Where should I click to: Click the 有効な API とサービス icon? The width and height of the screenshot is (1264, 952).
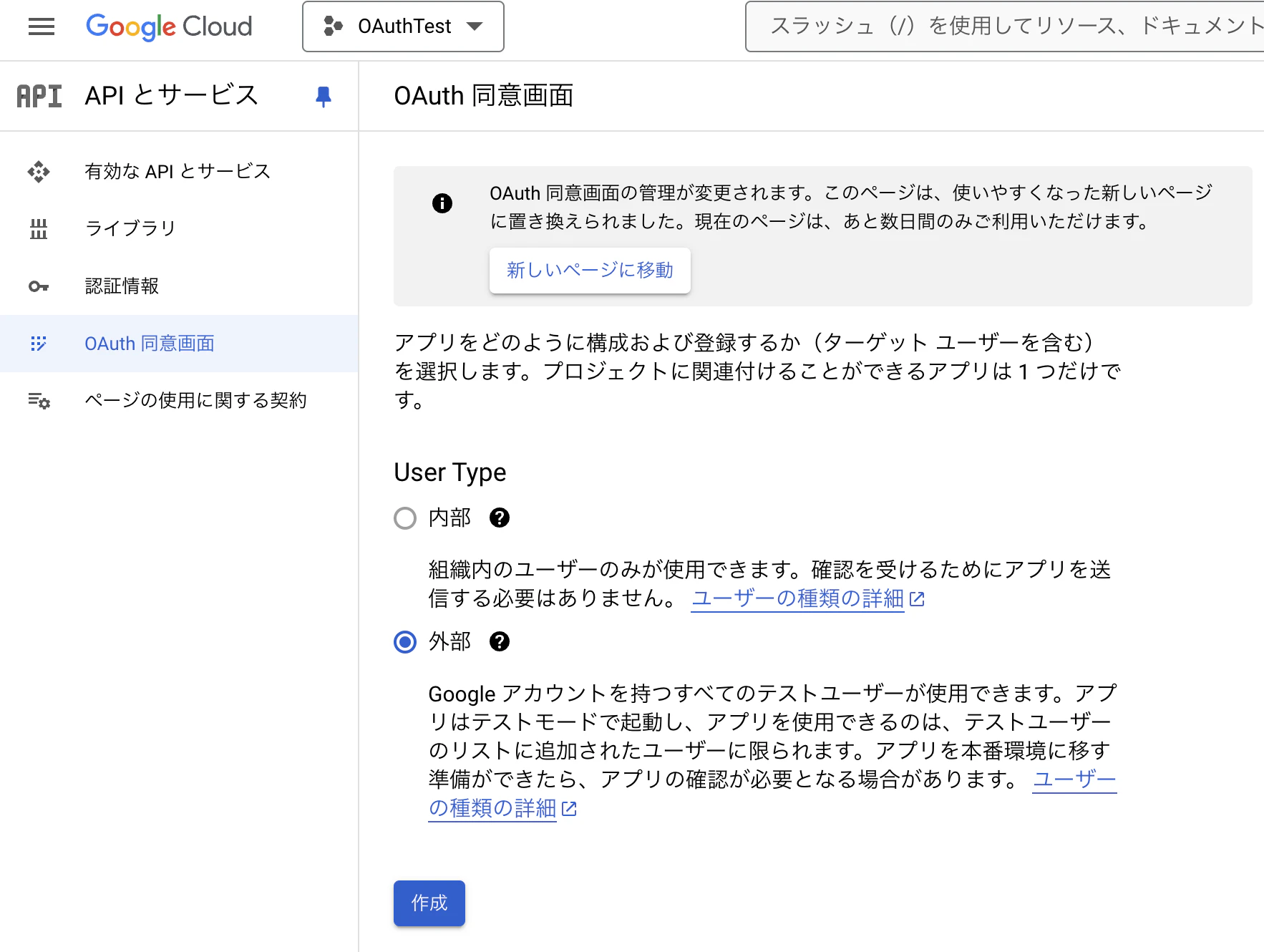coord(39,171)
